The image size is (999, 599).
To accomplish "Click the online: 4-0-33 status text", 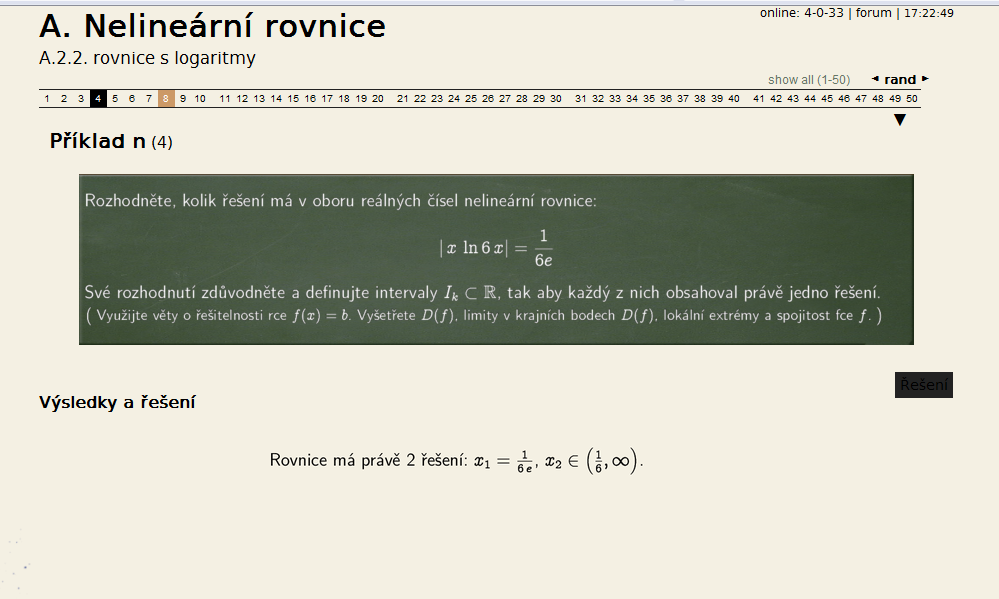I will (x=801, y=13).
